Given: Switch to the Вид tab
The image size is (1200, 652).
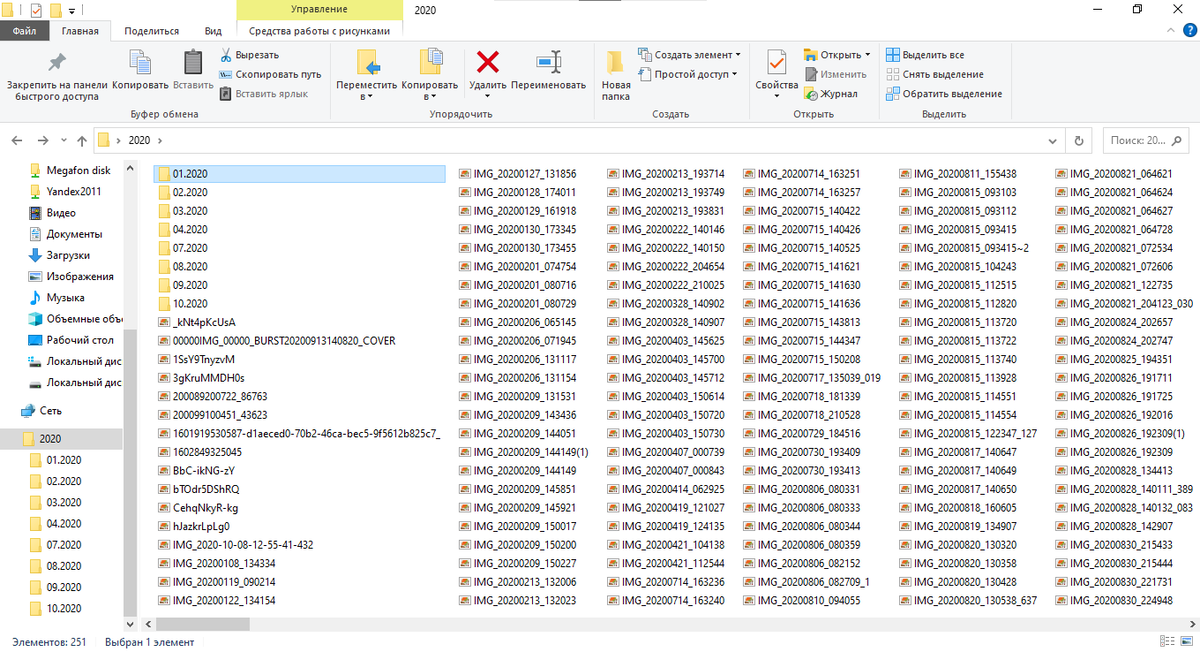Looking at the screenshot, I should pyautogui.click(x=213, y=31).
